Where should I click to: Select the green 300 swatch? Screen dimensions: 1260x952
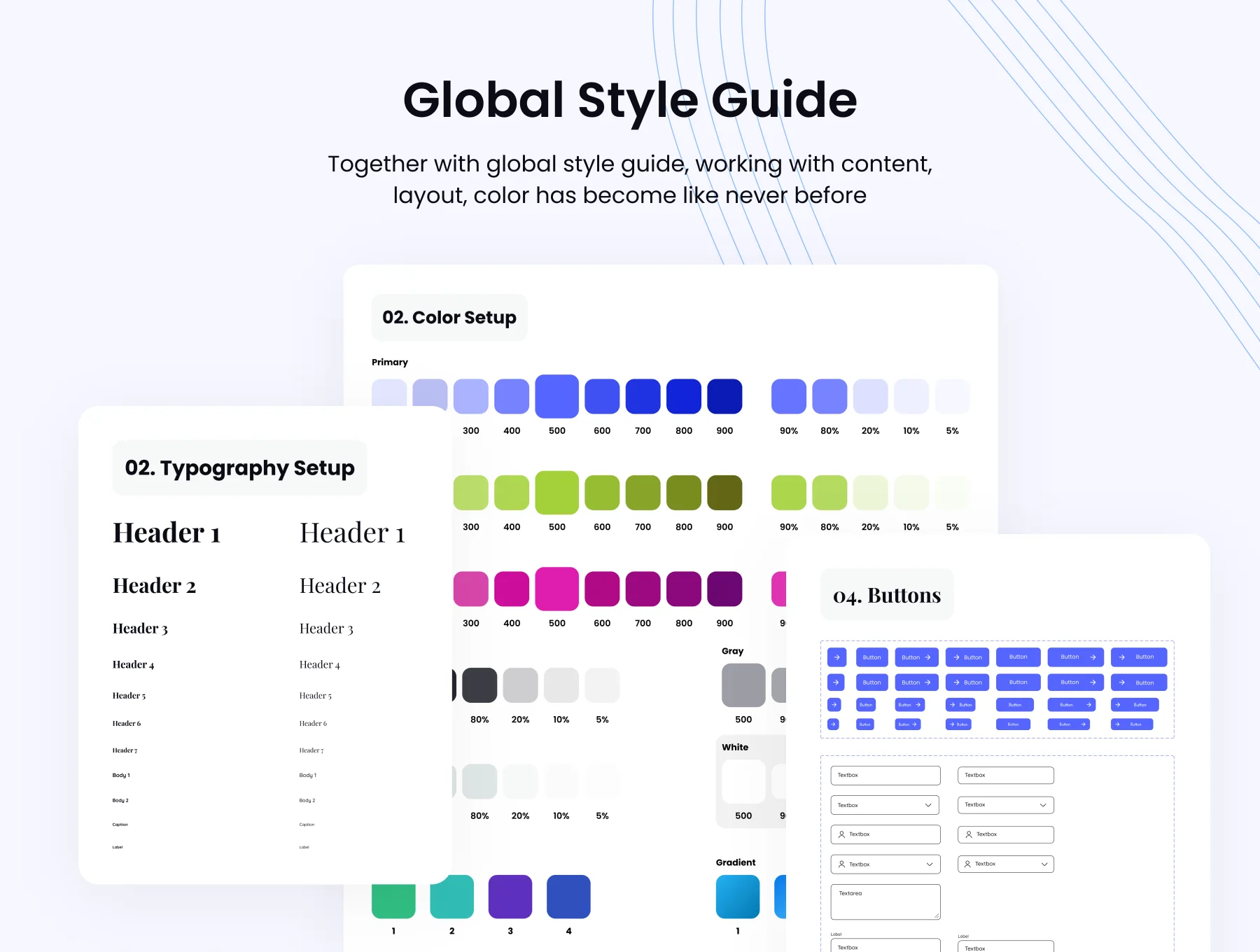[471, 493]
